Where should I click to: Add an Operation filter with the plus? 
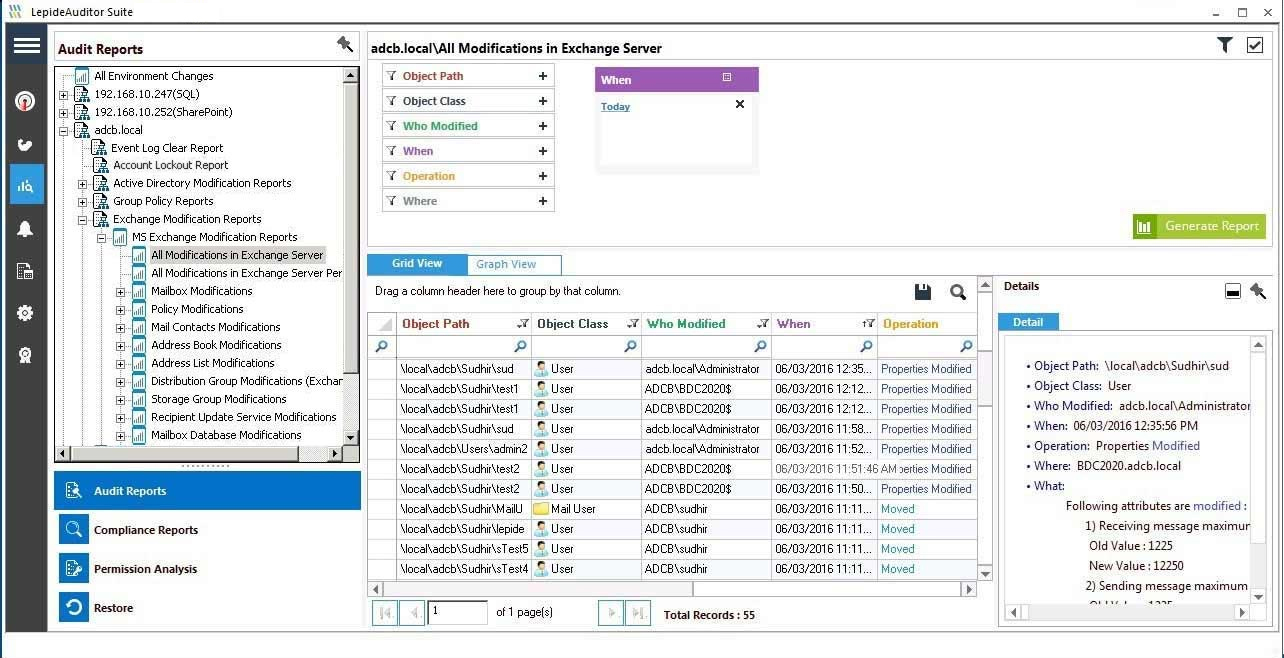coord(543,176)
